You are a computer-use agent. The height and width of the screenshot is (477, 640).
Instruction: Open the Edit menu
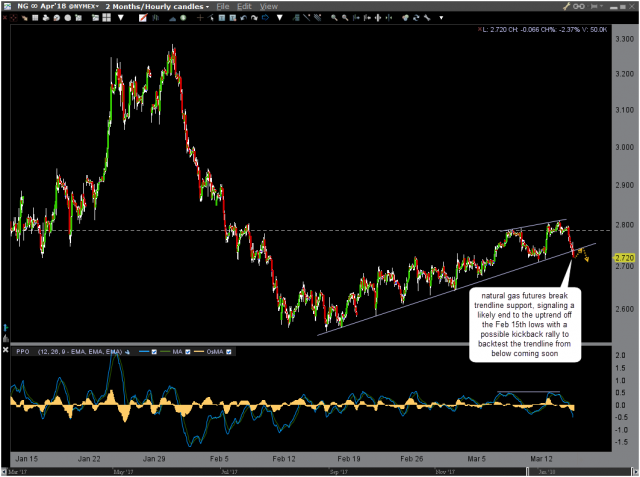(x=244, y=7)
